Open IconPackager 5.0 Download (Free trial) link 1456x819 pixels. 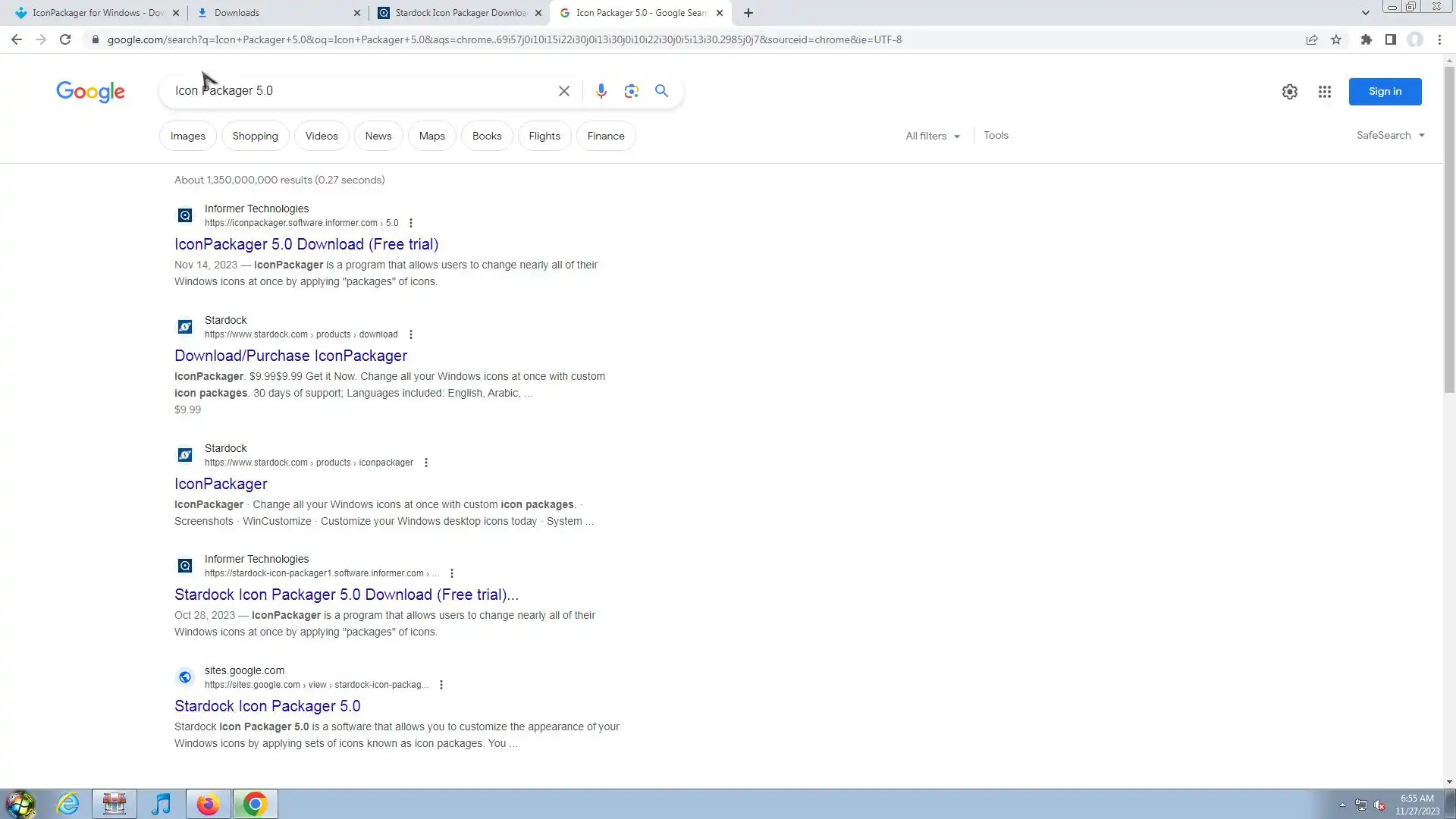[306, 244]
